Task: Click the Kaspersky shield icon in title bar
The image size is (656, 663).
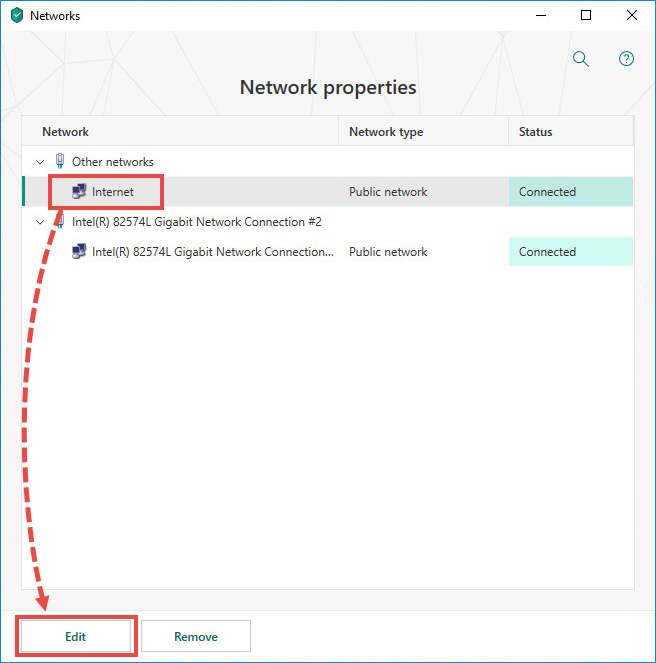Action: point(17,16)
